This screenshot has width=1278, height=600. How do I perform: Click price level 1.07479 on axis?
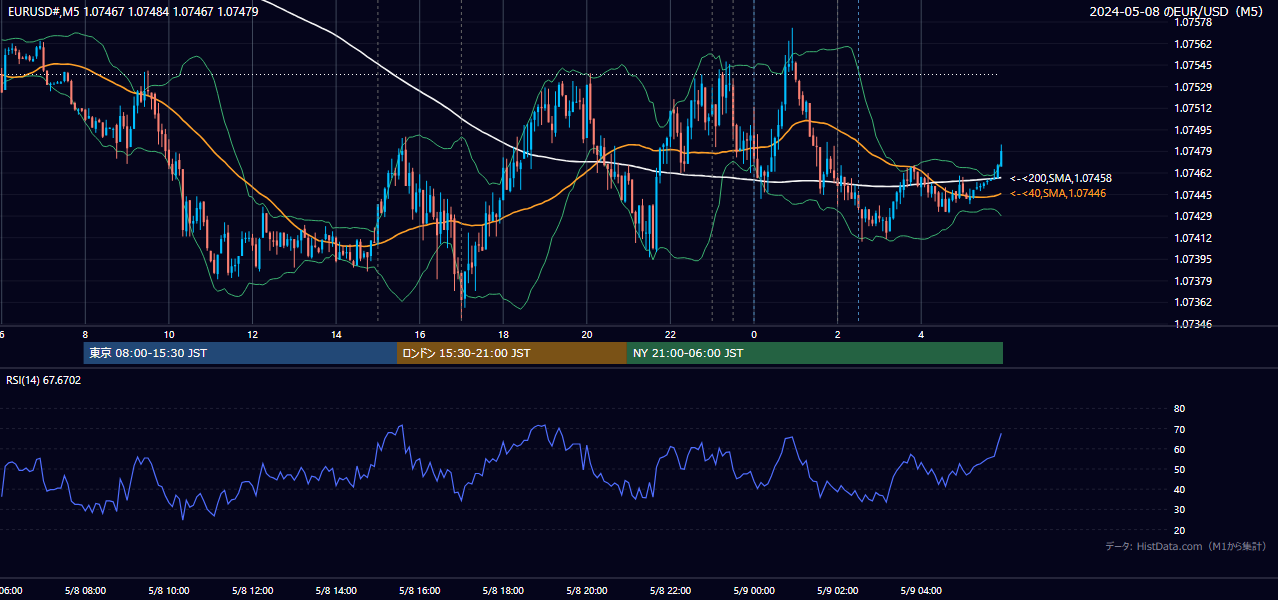pos(1192,151)
